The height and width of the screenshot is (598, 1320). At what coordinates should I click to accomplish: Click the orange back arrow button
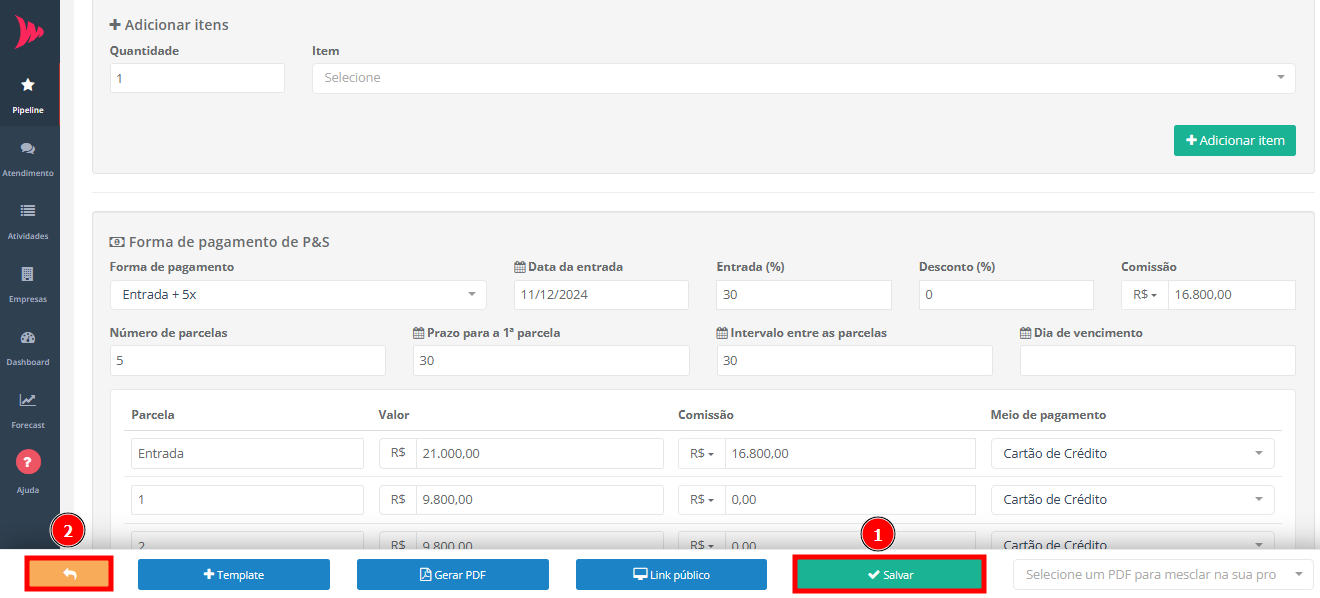tap(69, 574)
